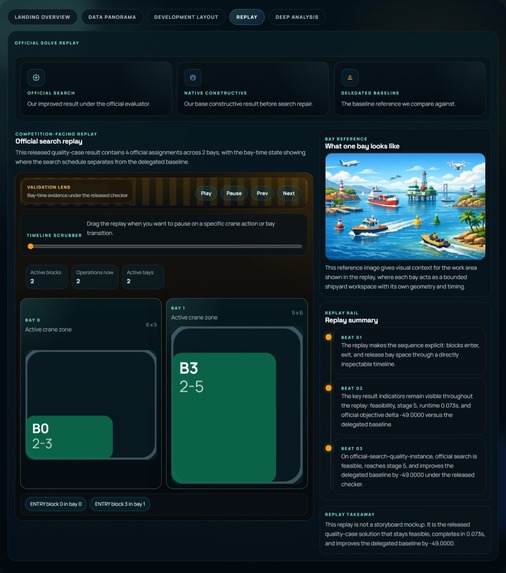Click the Timeline Scrubber label
Screen dimensions: 506x573
point(54,235)
